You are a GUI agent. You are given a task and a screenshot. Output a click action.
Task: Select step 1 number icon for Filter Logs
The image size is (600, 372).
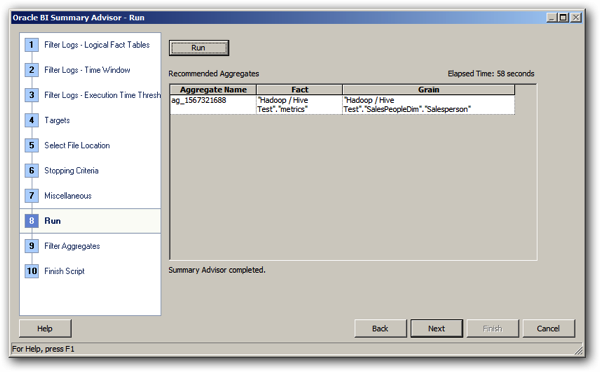pyautogui.click(x=32, y=45)
